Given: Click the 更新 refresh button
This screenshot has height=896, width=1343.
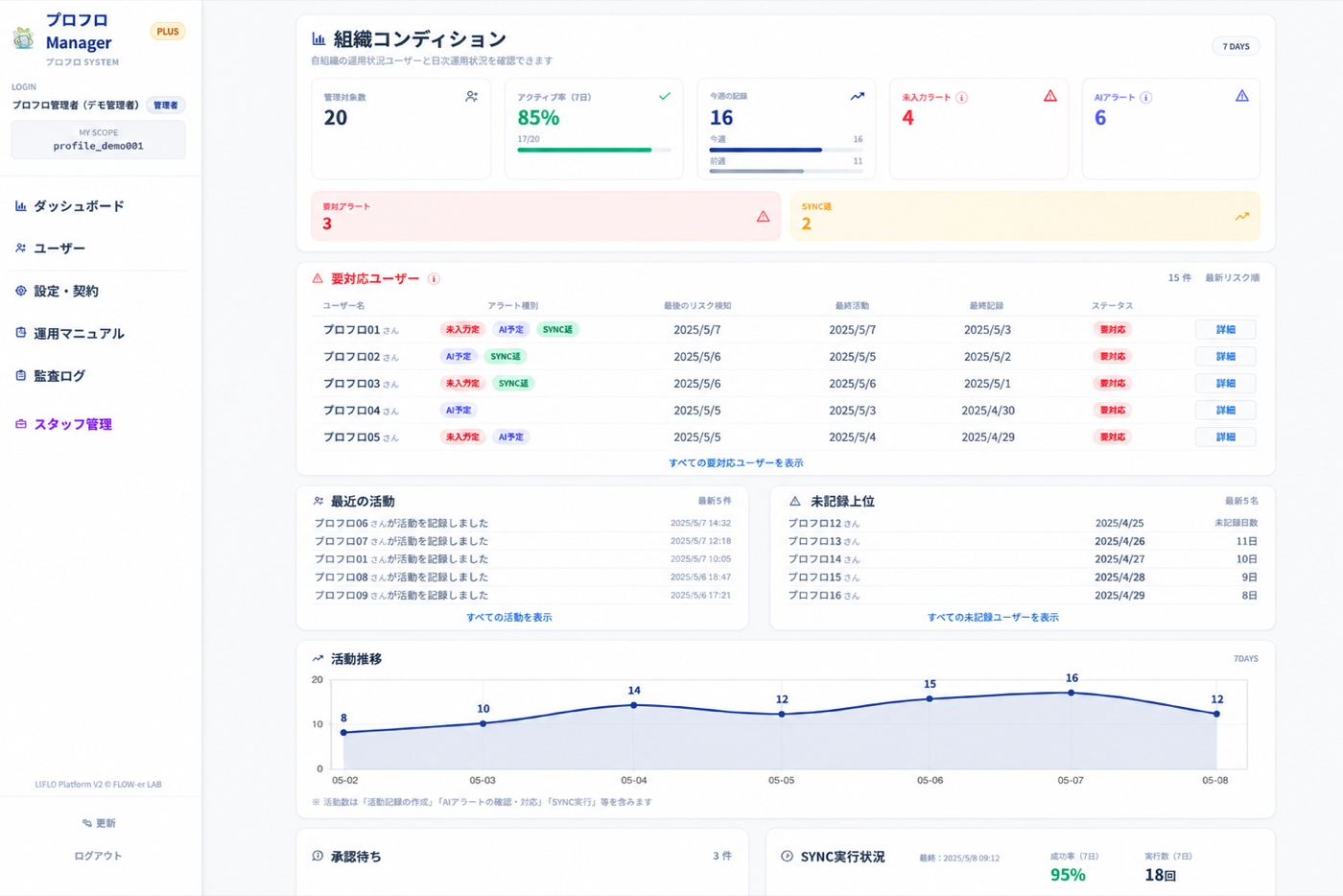Looking at the screenshot, I should [x=99, y=823].
